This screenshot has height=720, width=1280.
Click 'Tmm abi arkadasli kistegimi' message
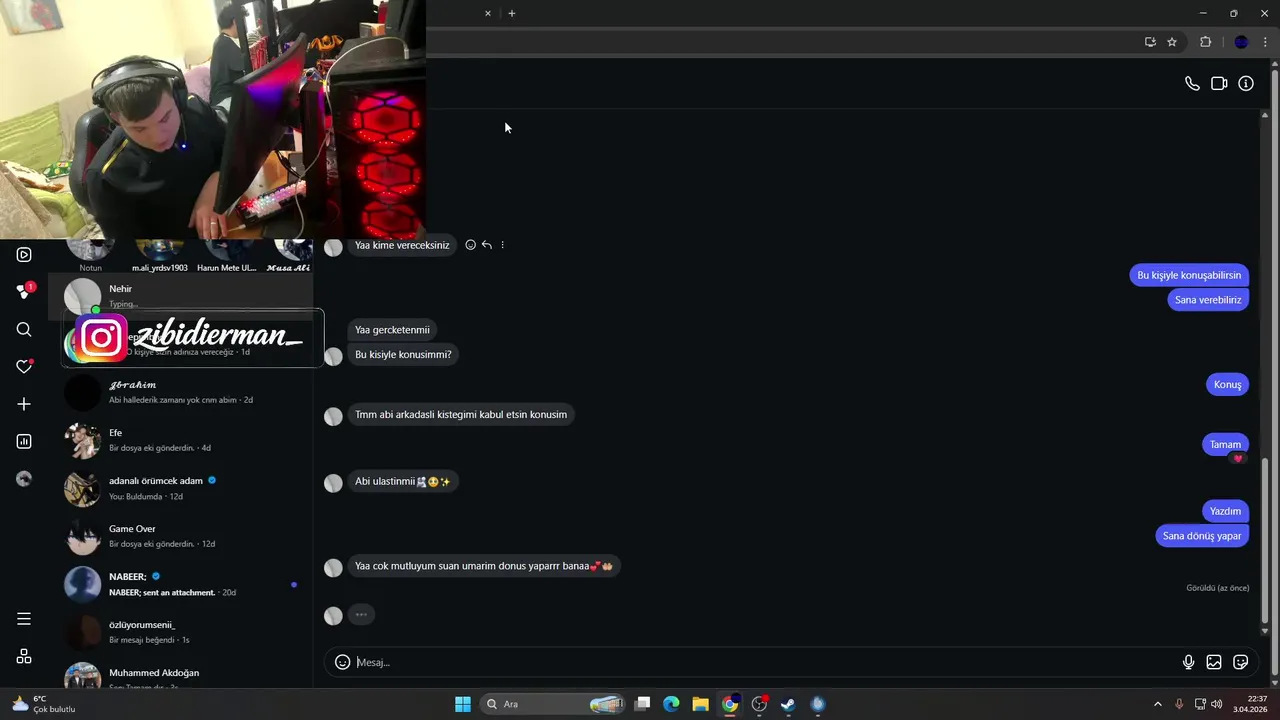(461, 415)
